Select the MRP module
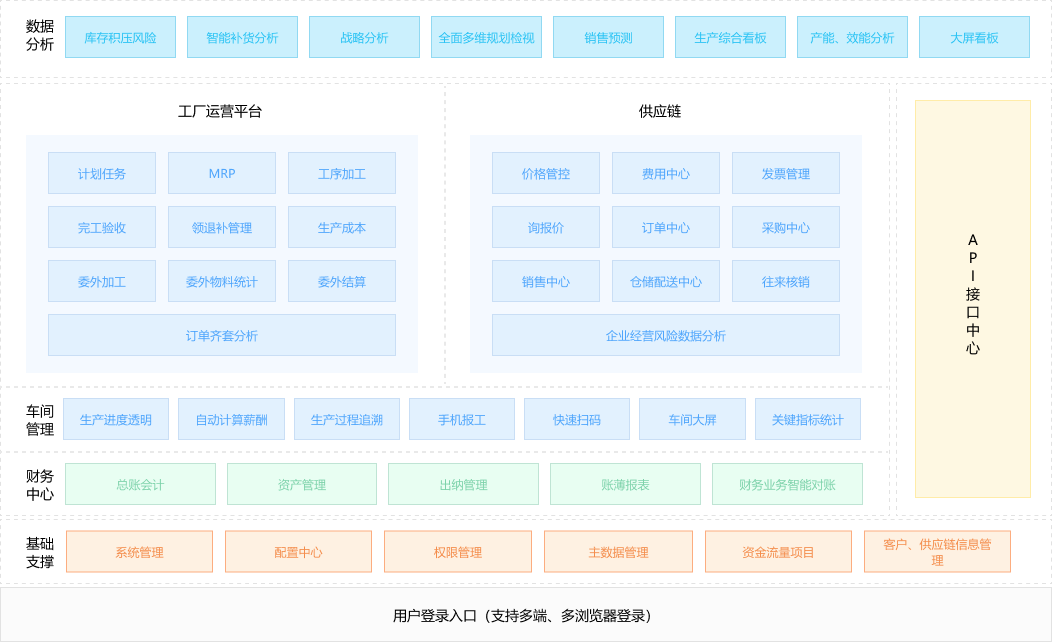 point(222,173)
